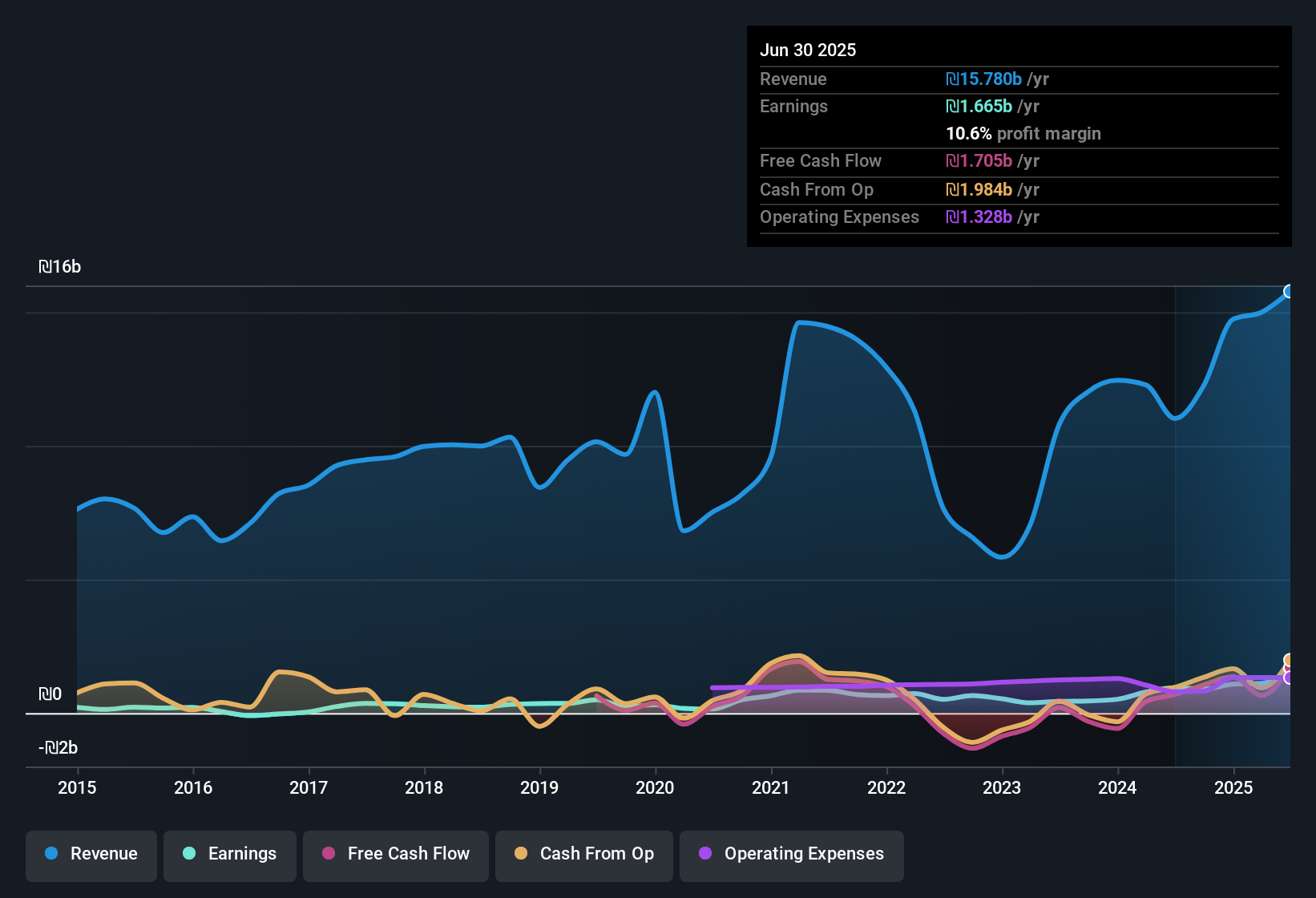Viewport: 1316px width, 898px height.
Task: Hide the Free Cash Flow series
Action: tap(395, 854)
